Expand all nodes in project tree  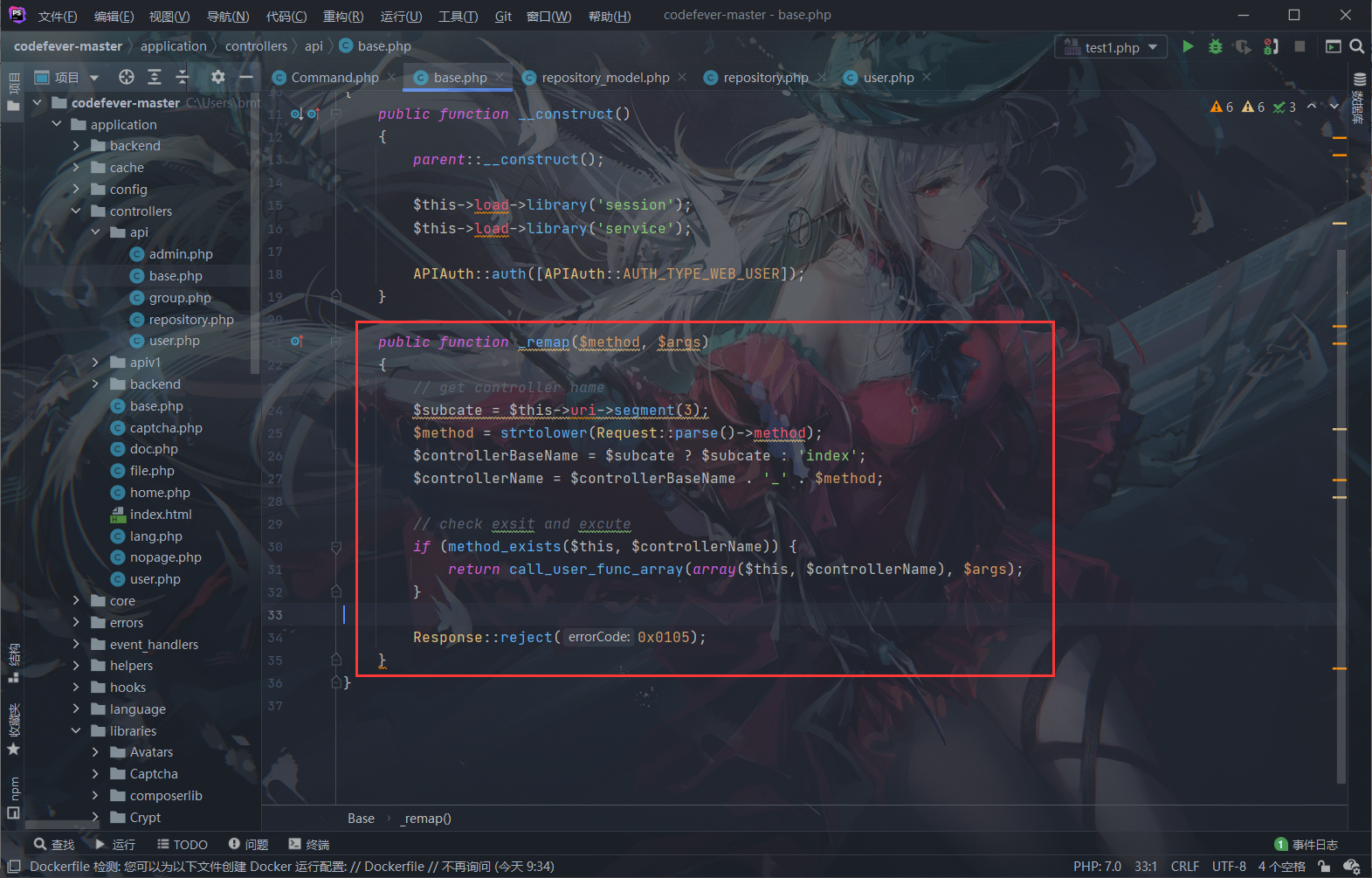point(155,77)
